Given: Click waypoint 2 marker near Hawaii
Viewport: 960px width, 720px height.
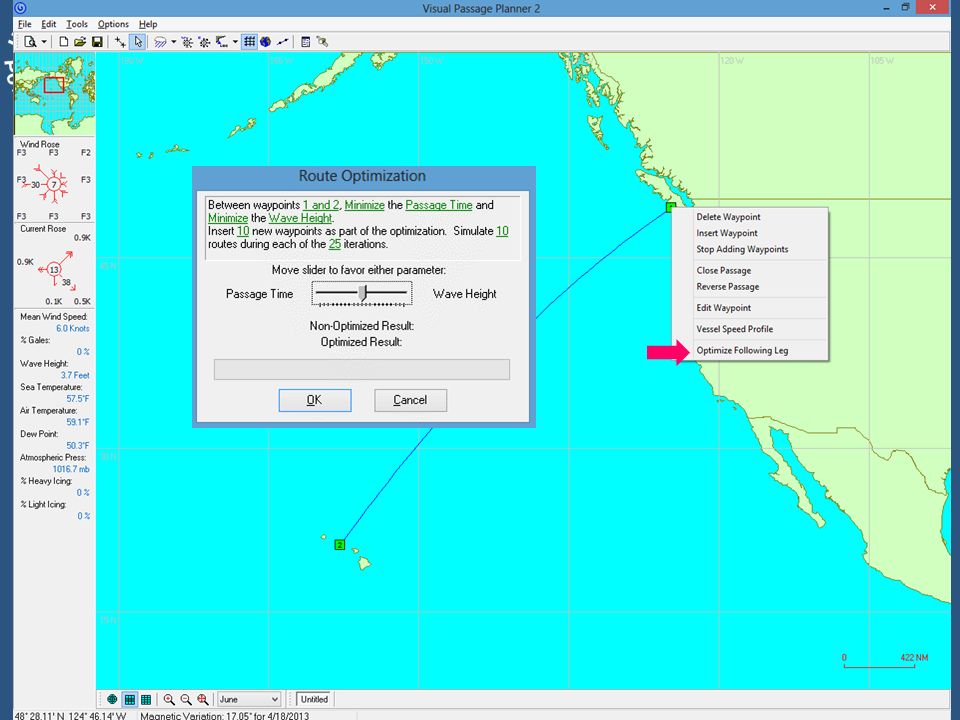Looking at the screenshot, I should 340,544.
